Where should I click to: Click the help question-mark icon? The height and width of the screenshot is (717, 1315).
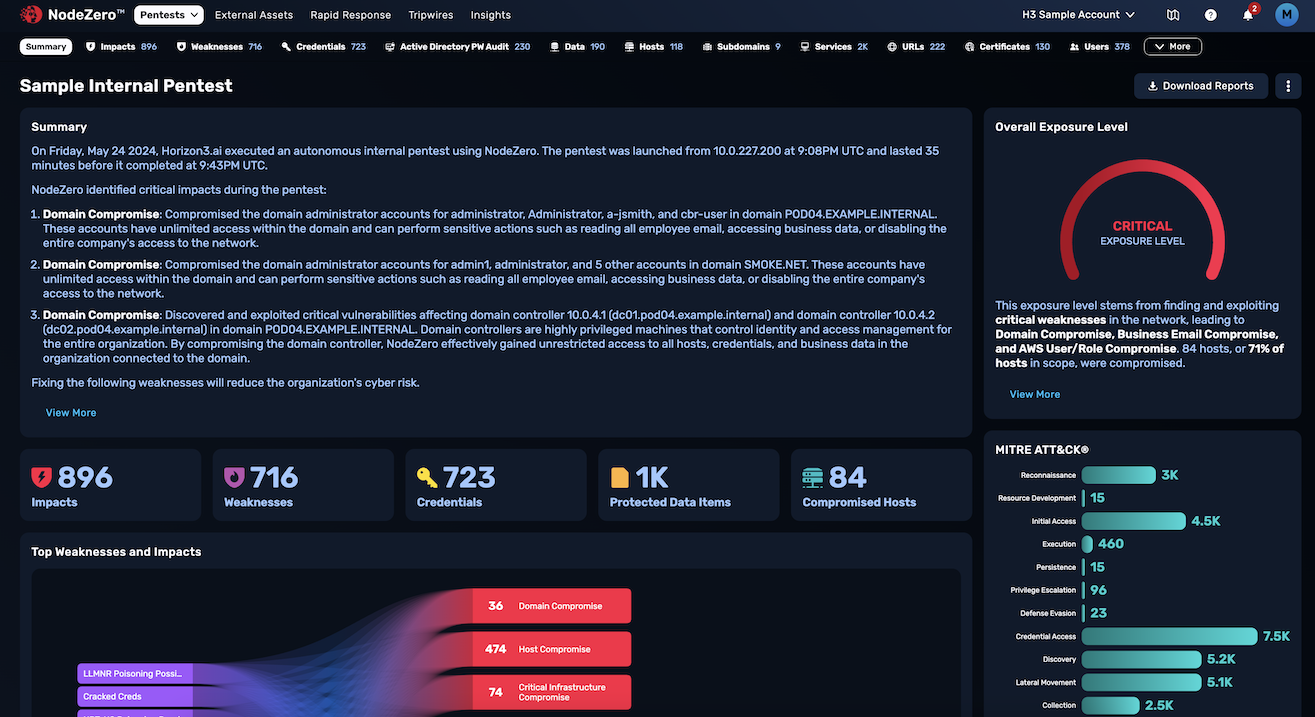point(1210,15)
